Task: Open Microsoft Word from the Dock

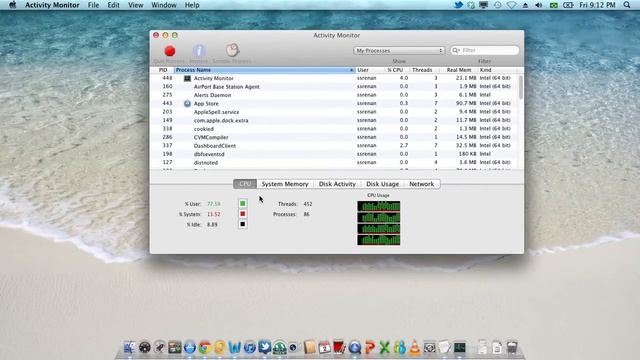Action: click(x=235, y=347)
